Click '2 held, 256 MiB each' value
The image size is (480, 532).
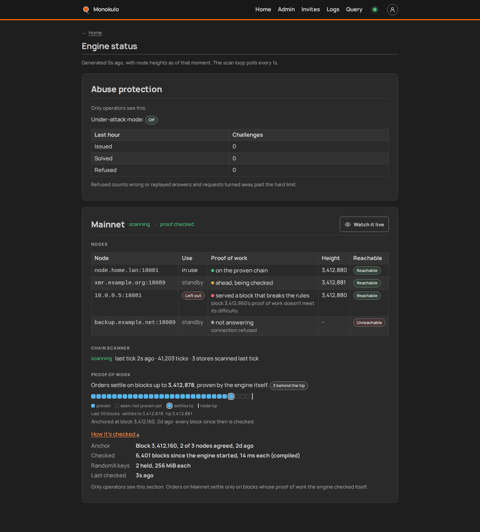coord(163,466)
